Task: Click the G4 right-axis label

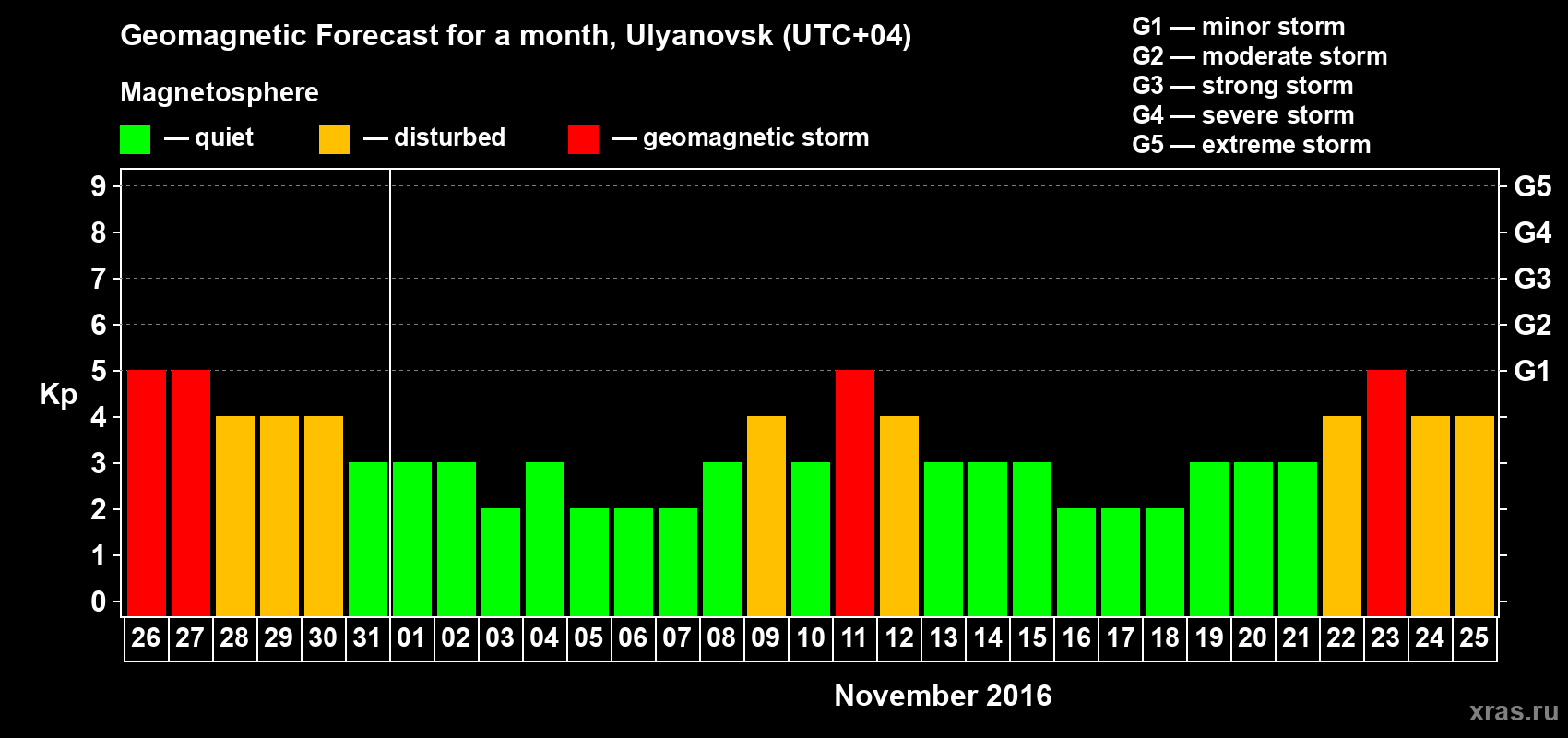Action: [1533, 232]
